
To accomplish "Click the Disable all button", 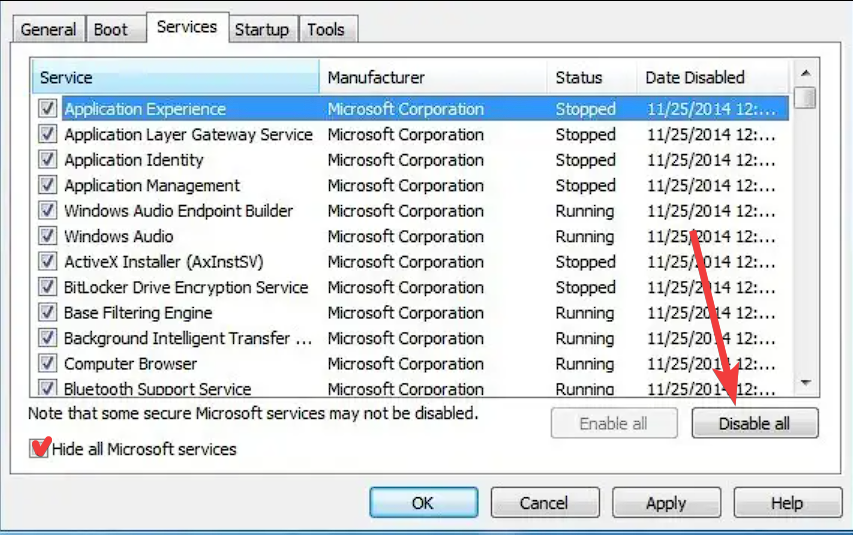I will tap(754, 424).
